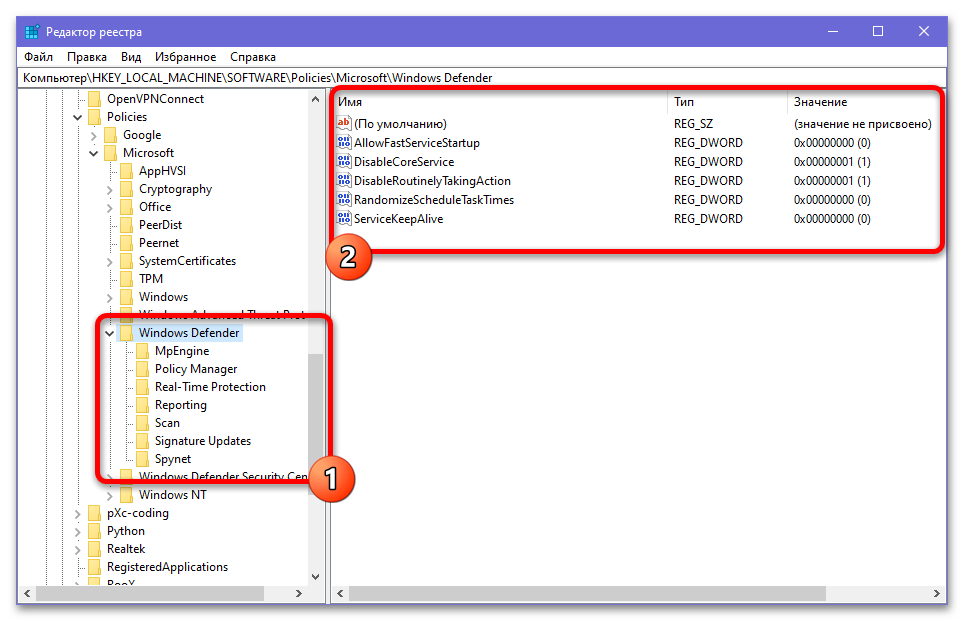Screen dimensions: 964x621
Task: Click the Scan folder icon
Action: point(143,423)
